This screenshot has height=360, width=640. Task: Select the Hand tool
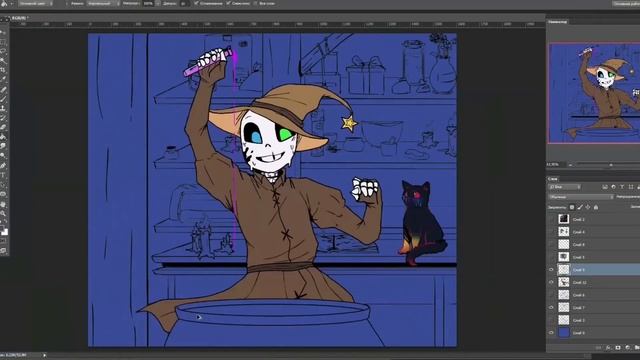point(3,204)
